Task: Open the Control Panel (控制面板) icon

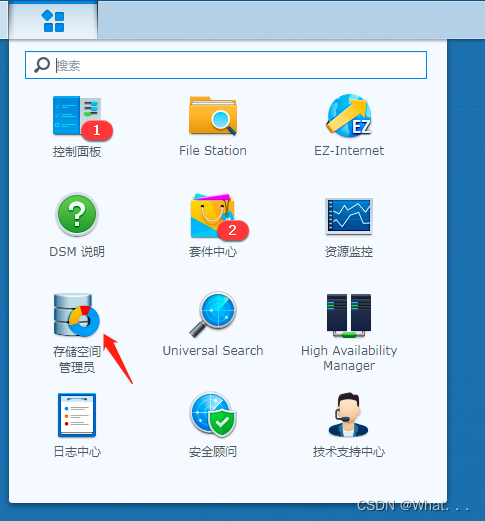Action: tap(77, 115)
